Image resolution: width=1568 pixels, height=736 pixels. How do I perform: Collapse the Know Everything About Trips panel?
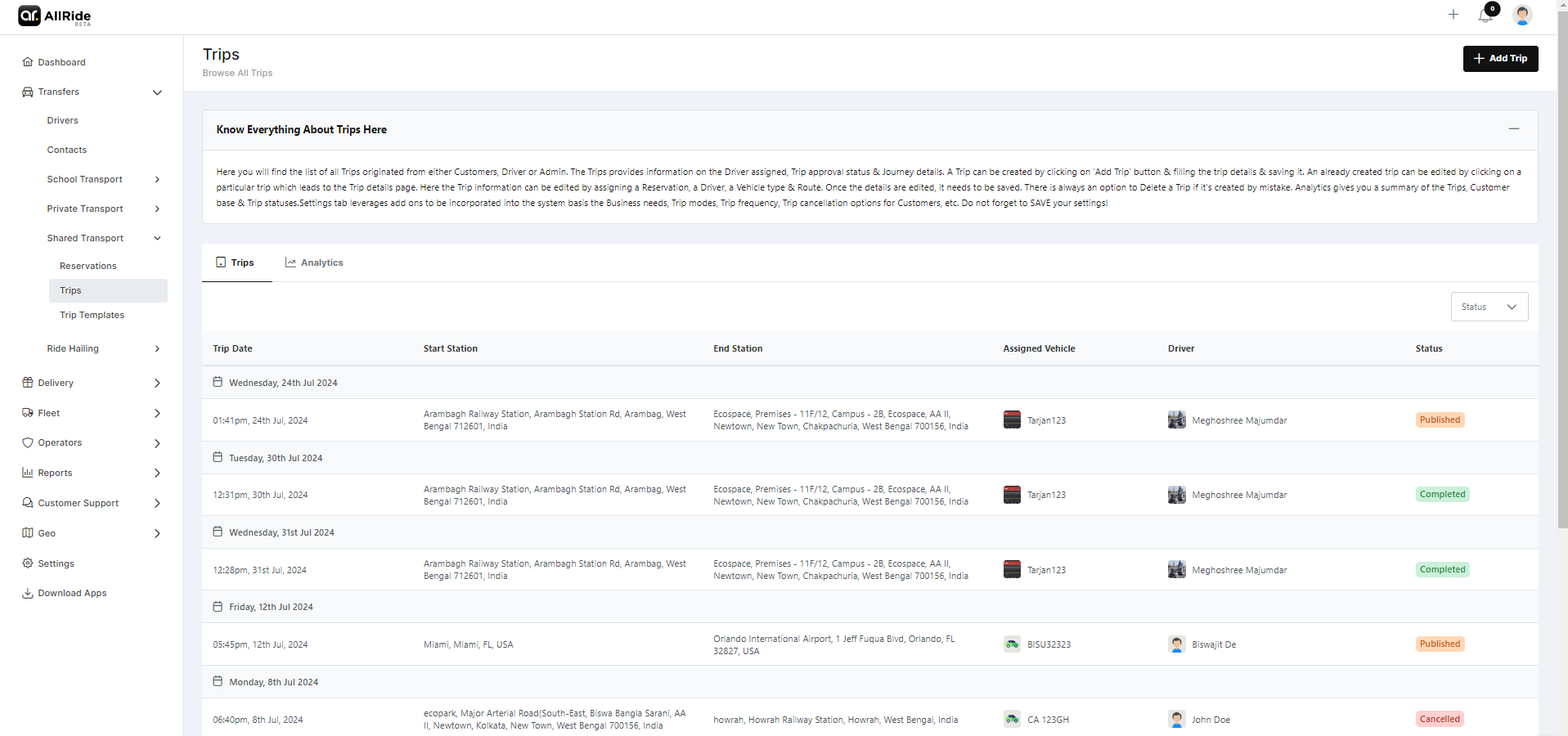(x=1513, y=129)
